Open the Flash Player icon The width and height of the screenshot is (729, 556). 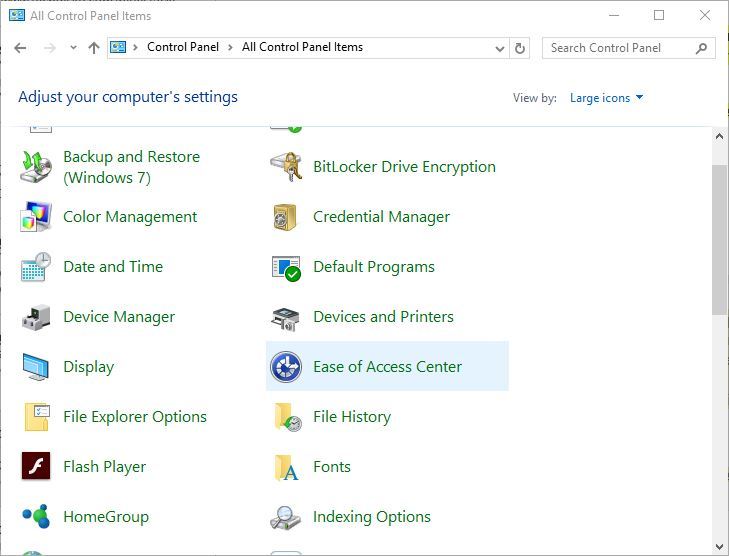pos(36,467)
